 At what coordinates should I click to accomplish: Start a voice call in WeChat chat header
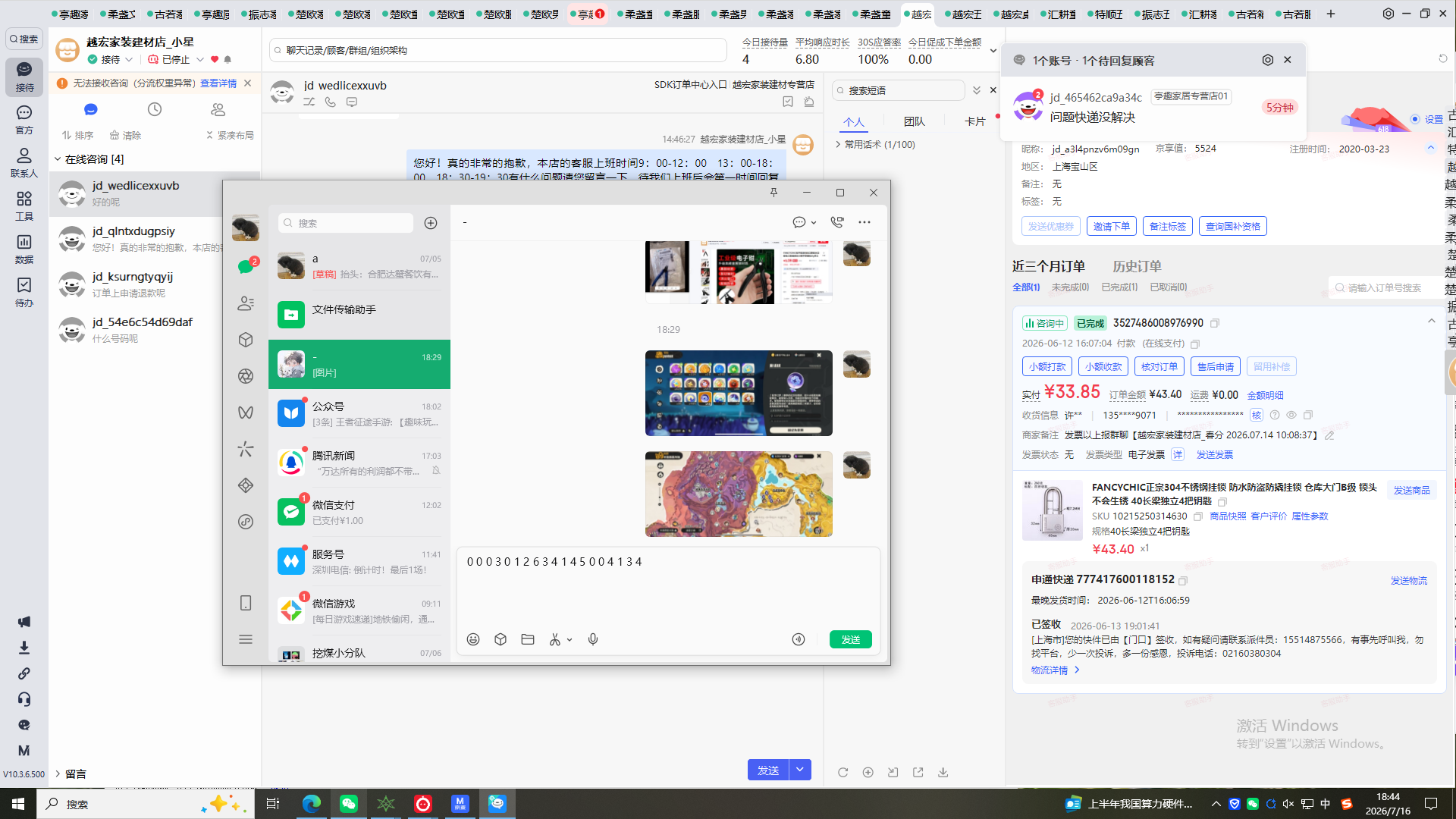(837, 222)
